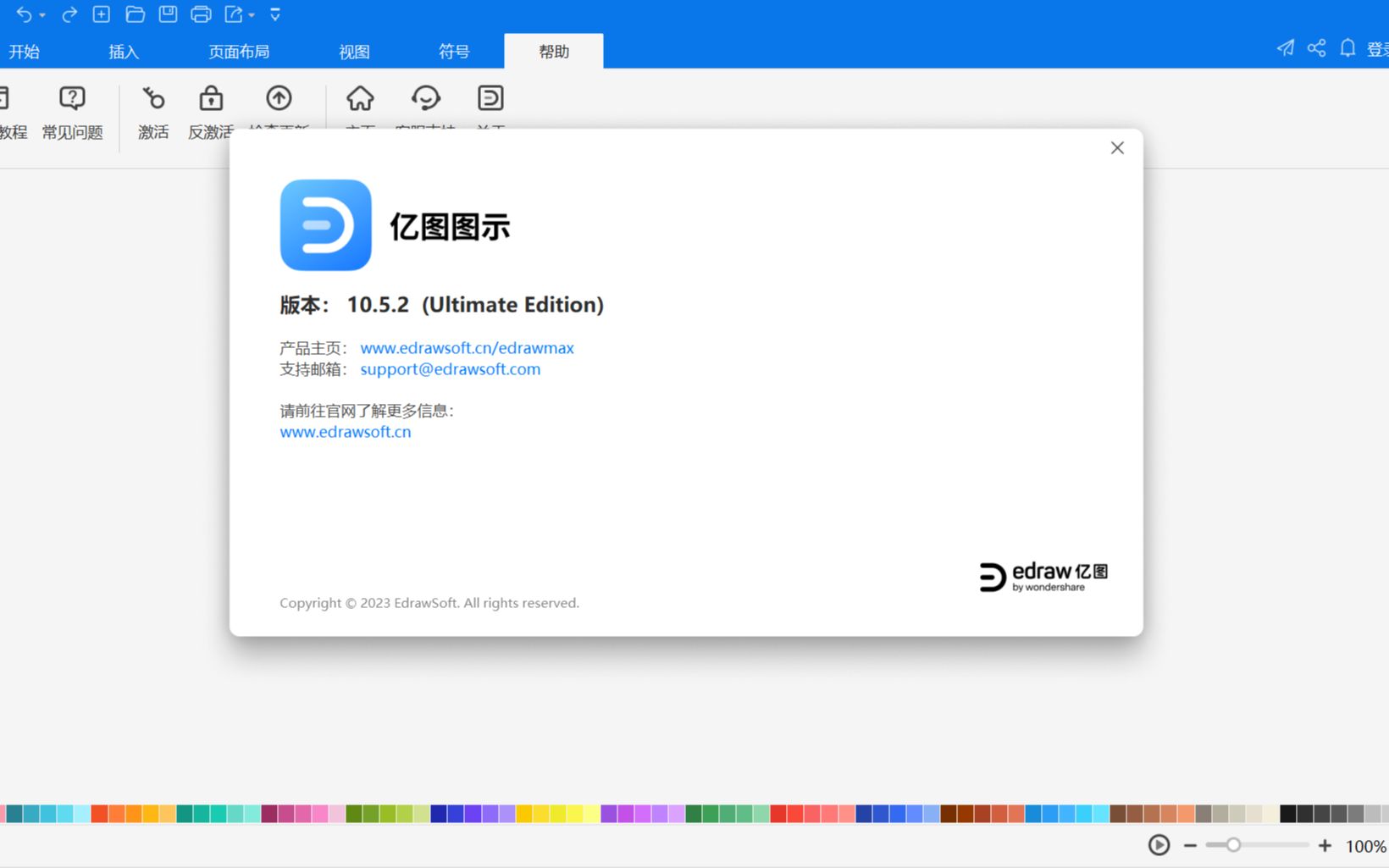
Task: Click the 反激活 lock icon
Action: [211, 99]
